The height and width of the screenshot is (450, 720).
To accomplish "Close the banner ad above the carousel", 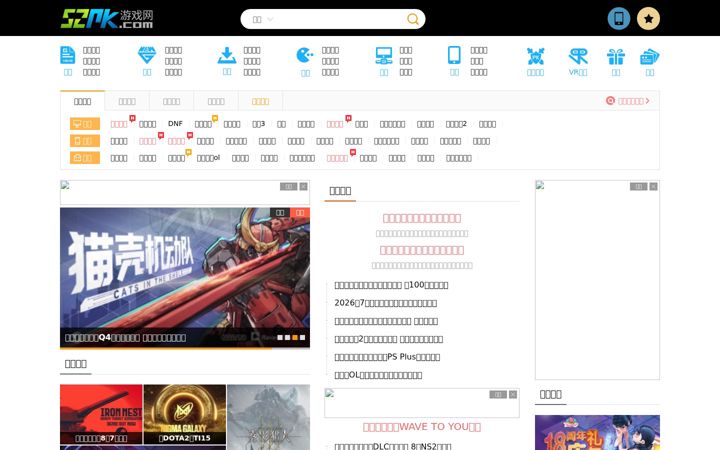I will click(x=304, y=186).
